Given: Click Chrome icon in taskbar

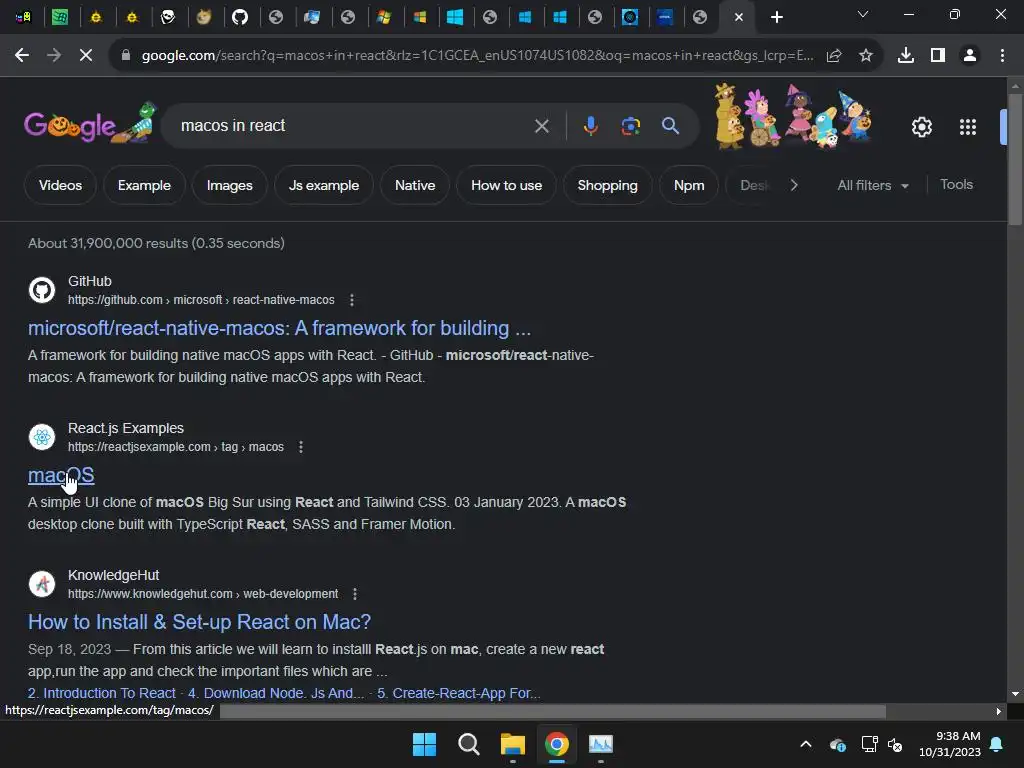Looking at the screenshot, I should pyautogui.click(x=556, y=744).
